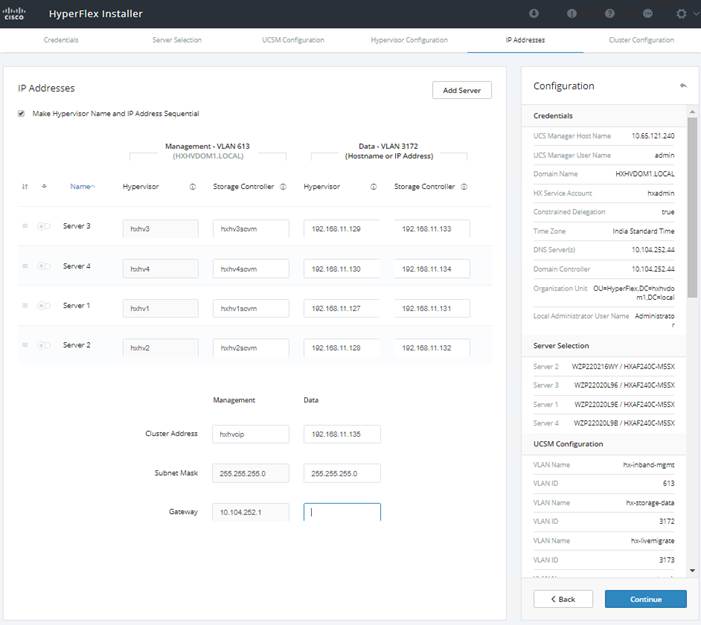Collapse the Configuration side panel
Screen dimensions: 701x625
coord(683,86)
